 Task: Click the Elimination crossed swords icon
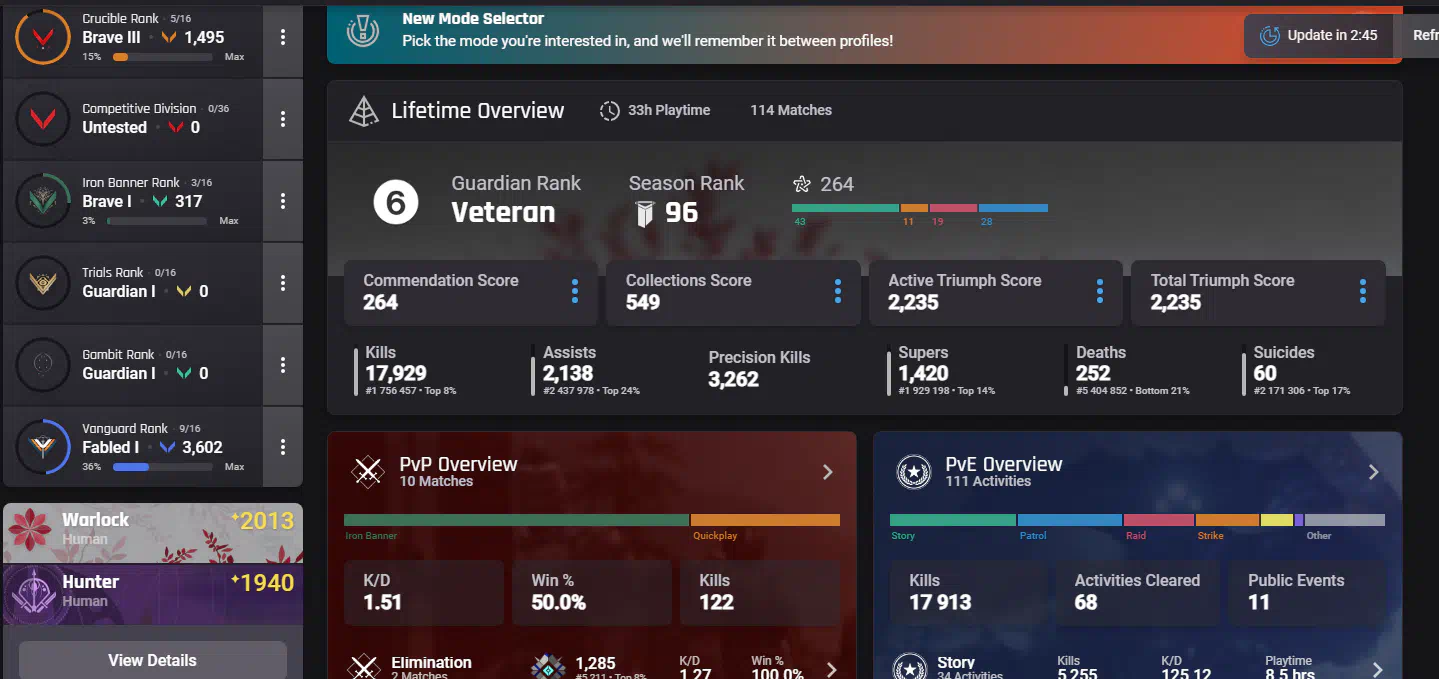click(364, 667)
